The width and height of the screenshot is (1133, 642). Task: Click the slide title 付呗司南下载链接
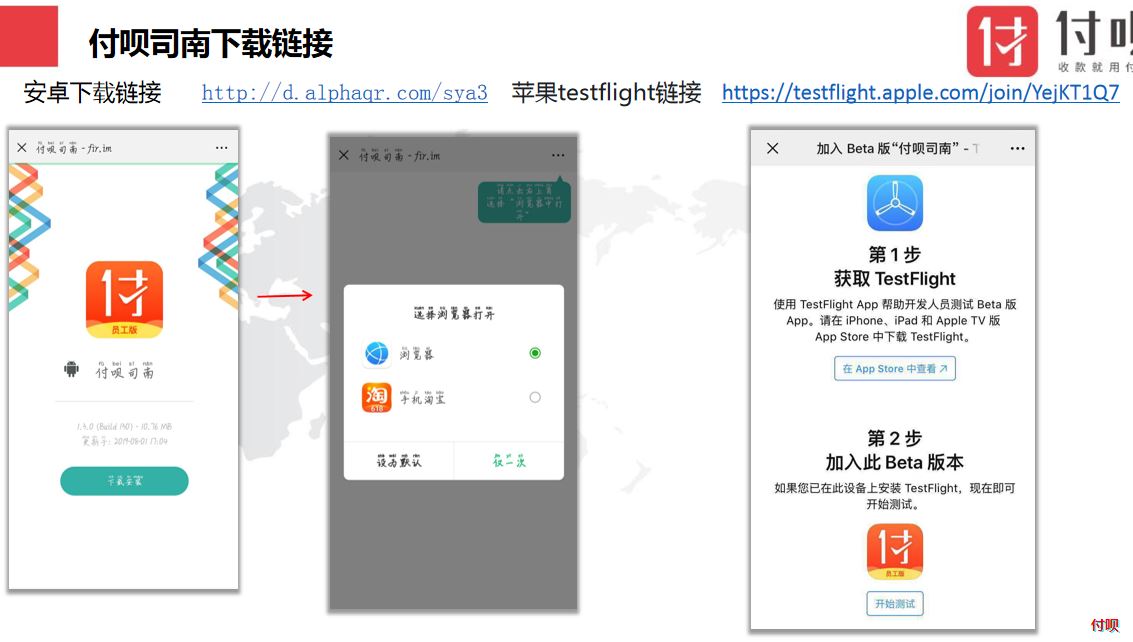210,43
